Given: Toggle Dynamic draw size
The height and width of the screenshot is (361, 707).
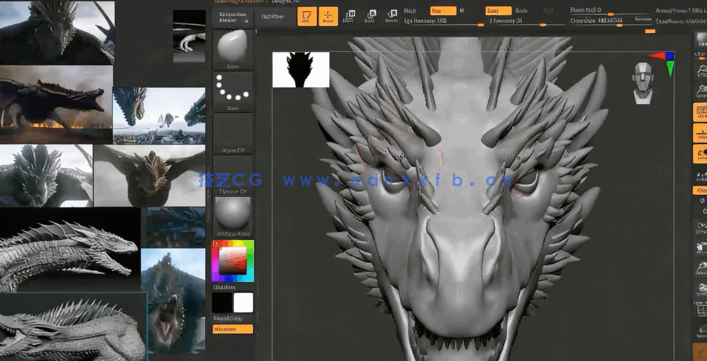Looking at the screenshot, I should coord(643,20).
